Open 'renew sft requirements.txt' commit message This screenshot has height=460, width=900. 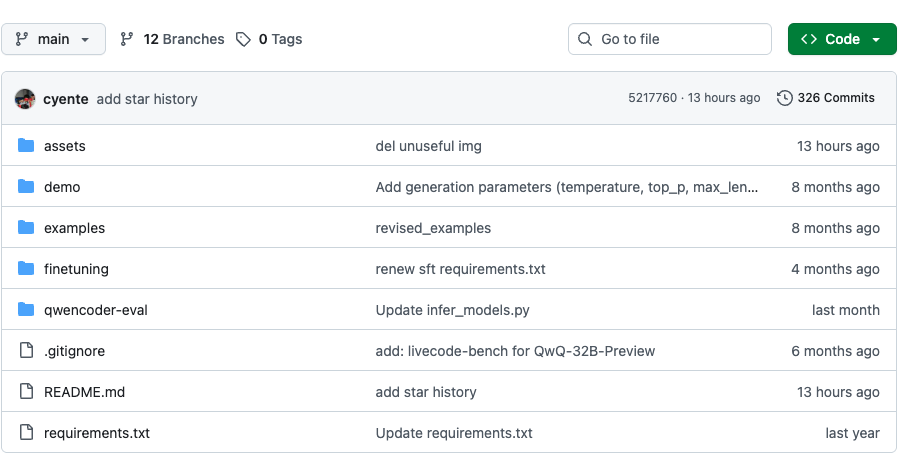[460, 269]
